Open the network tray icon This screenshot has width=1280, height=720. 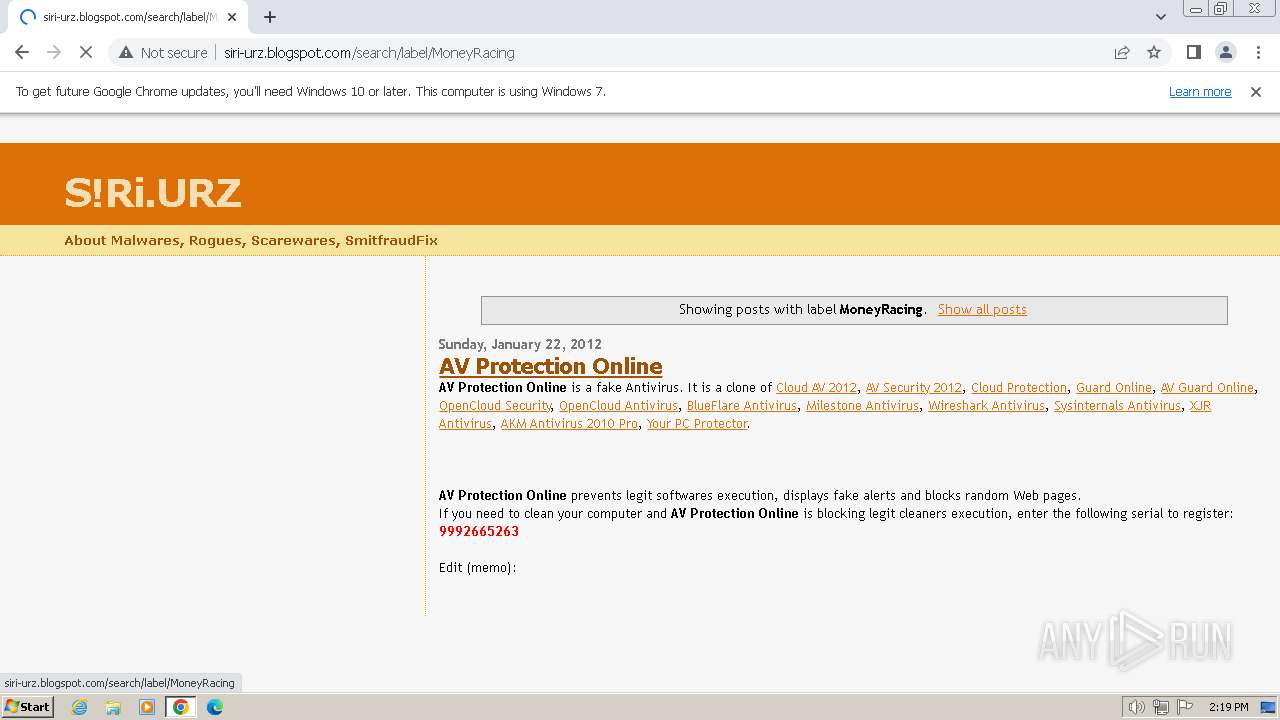pyautogui.click(x=1161, y=707)
